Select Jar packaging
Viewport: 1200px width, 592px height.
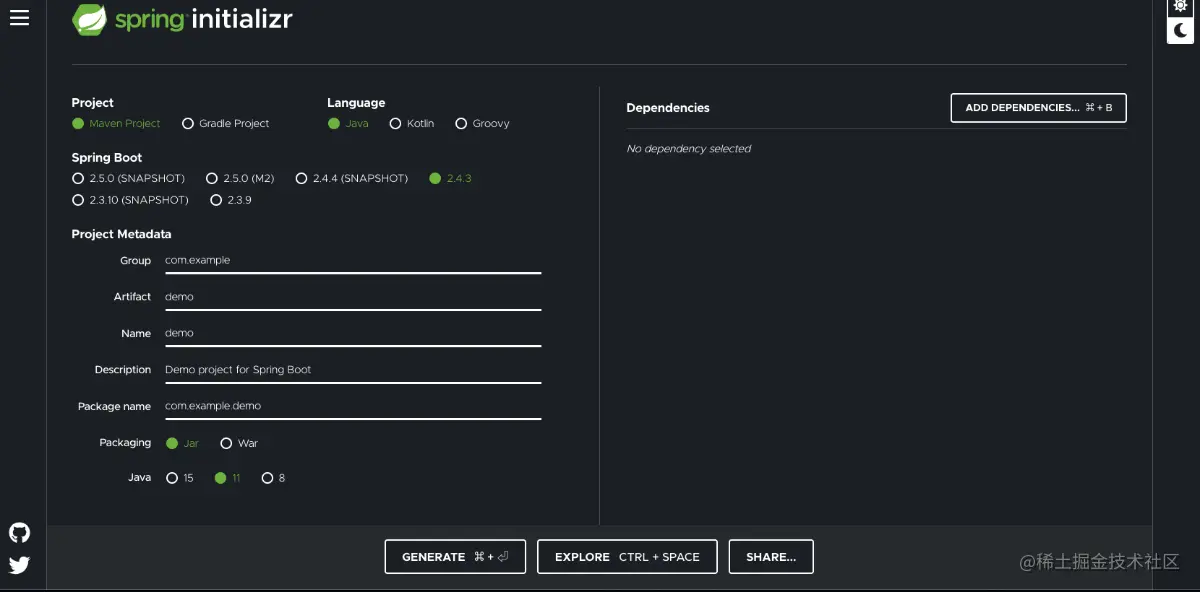[182, 443]
